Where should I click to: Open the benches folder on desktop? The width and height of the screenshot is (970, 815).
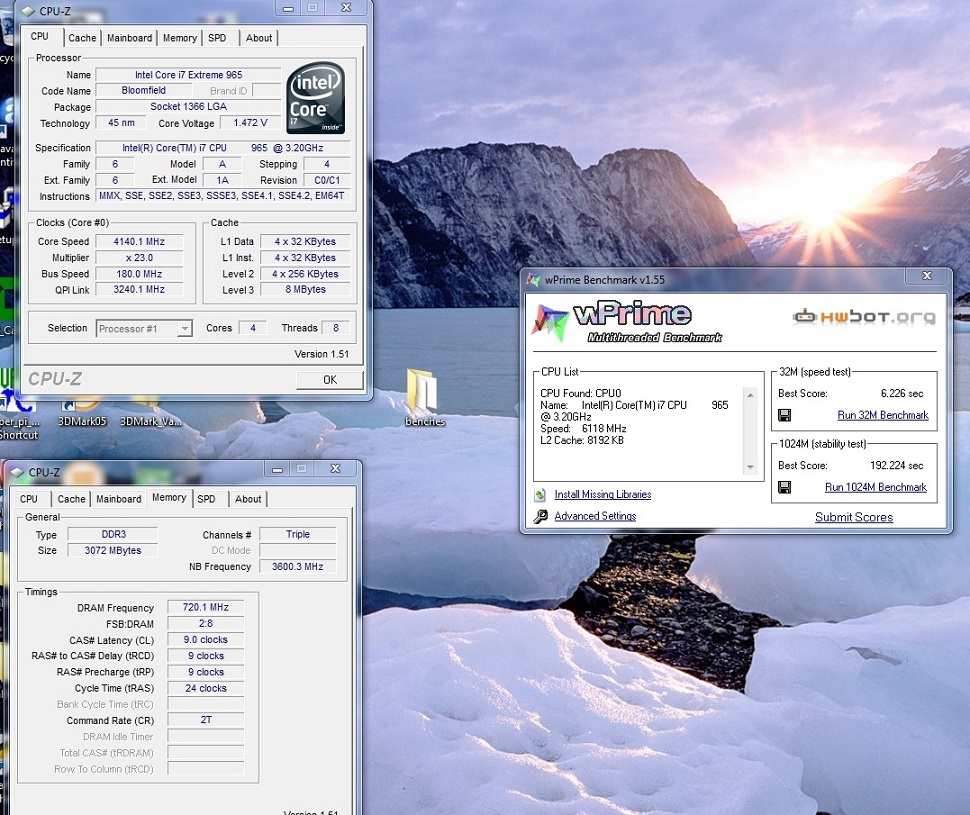coord(424,396)
